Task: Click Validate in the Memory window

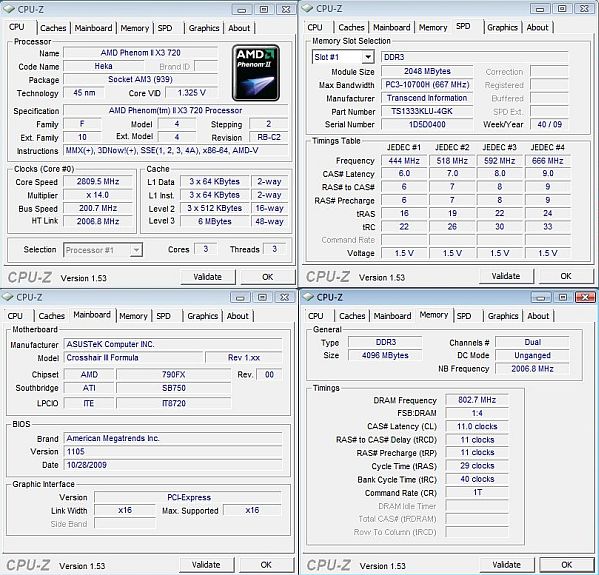Action: pos(506,564)
